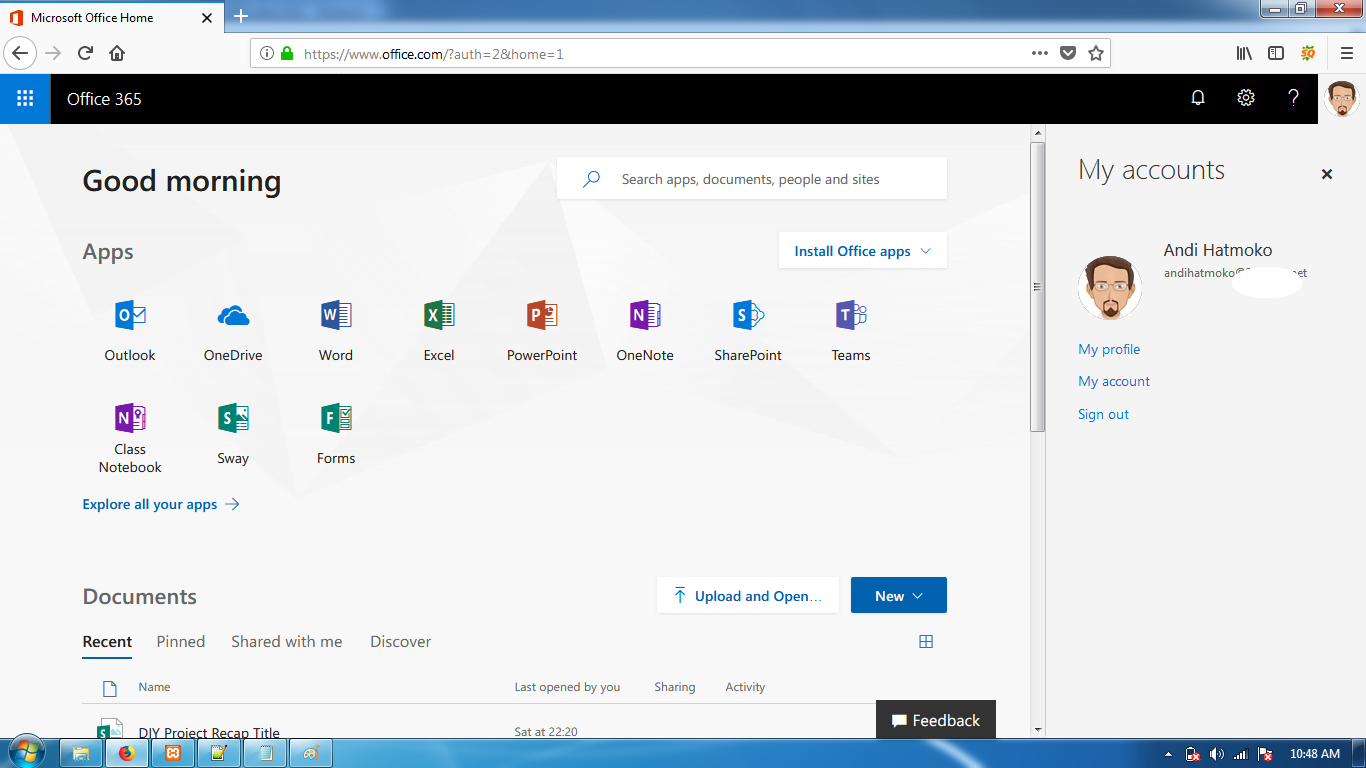The width and height of the screenshot is (1366, 768).
Task: Open the Office 365 settings gear
Action: (x=1245, y=98)
